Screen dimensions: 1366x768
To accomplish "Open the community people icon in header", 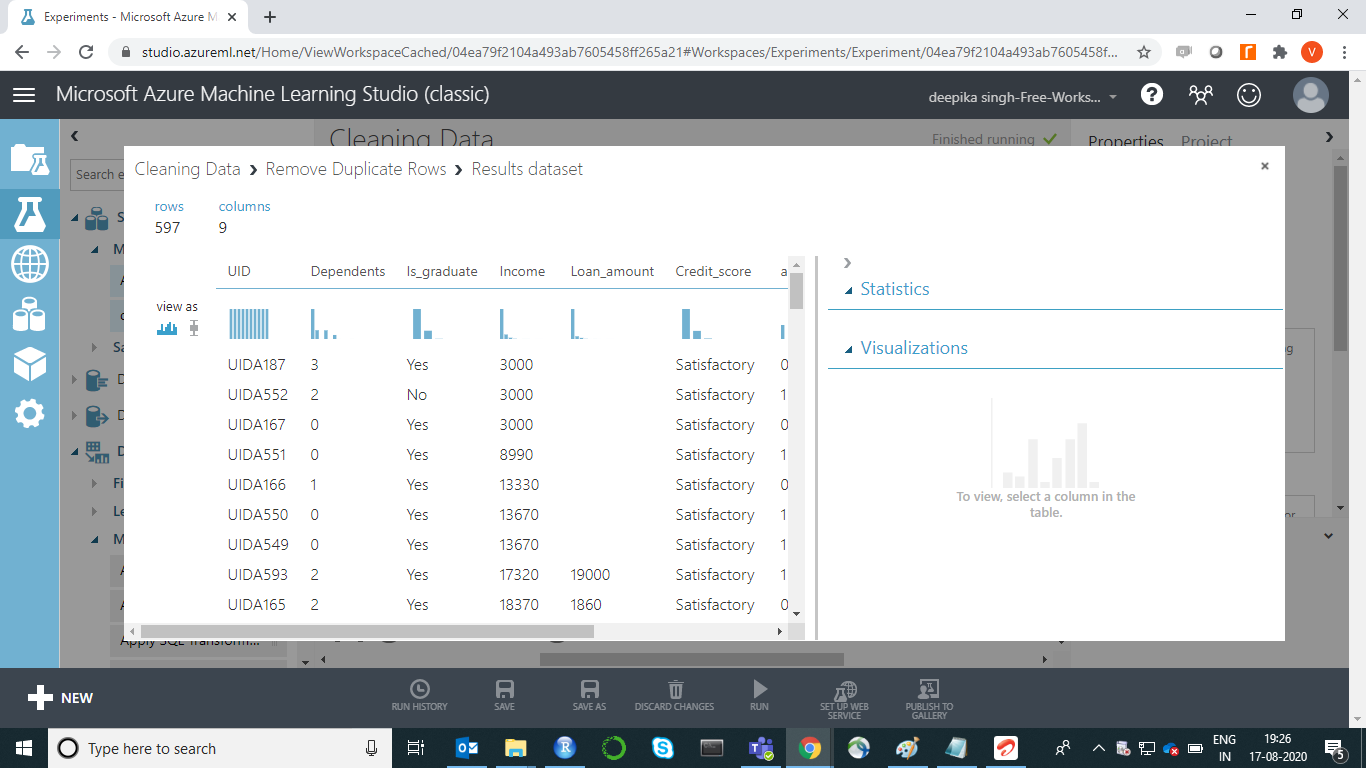I will (x=1200, y=94).
